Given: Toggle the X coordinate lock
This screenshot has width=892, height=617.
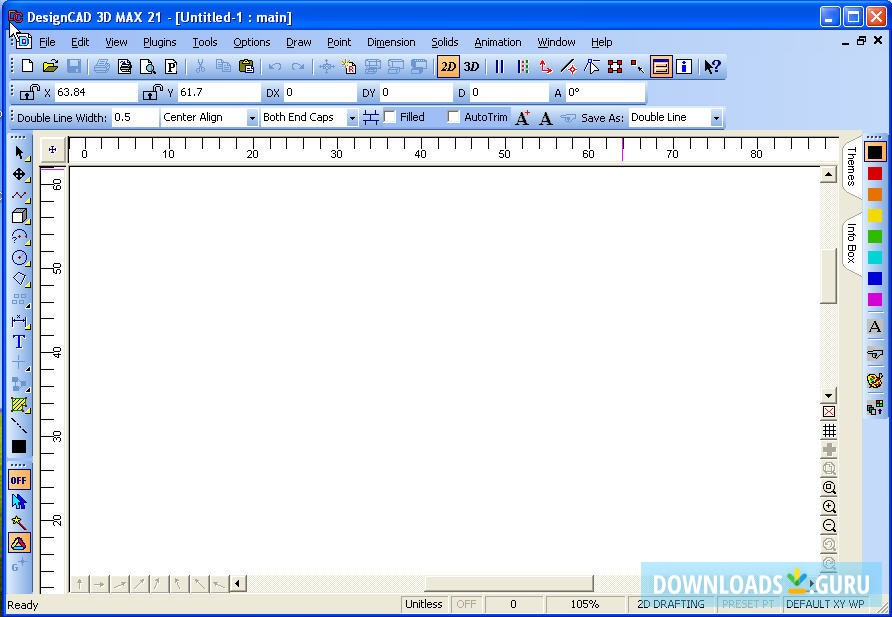Looking at the screenshot, I should coord(29,92).
